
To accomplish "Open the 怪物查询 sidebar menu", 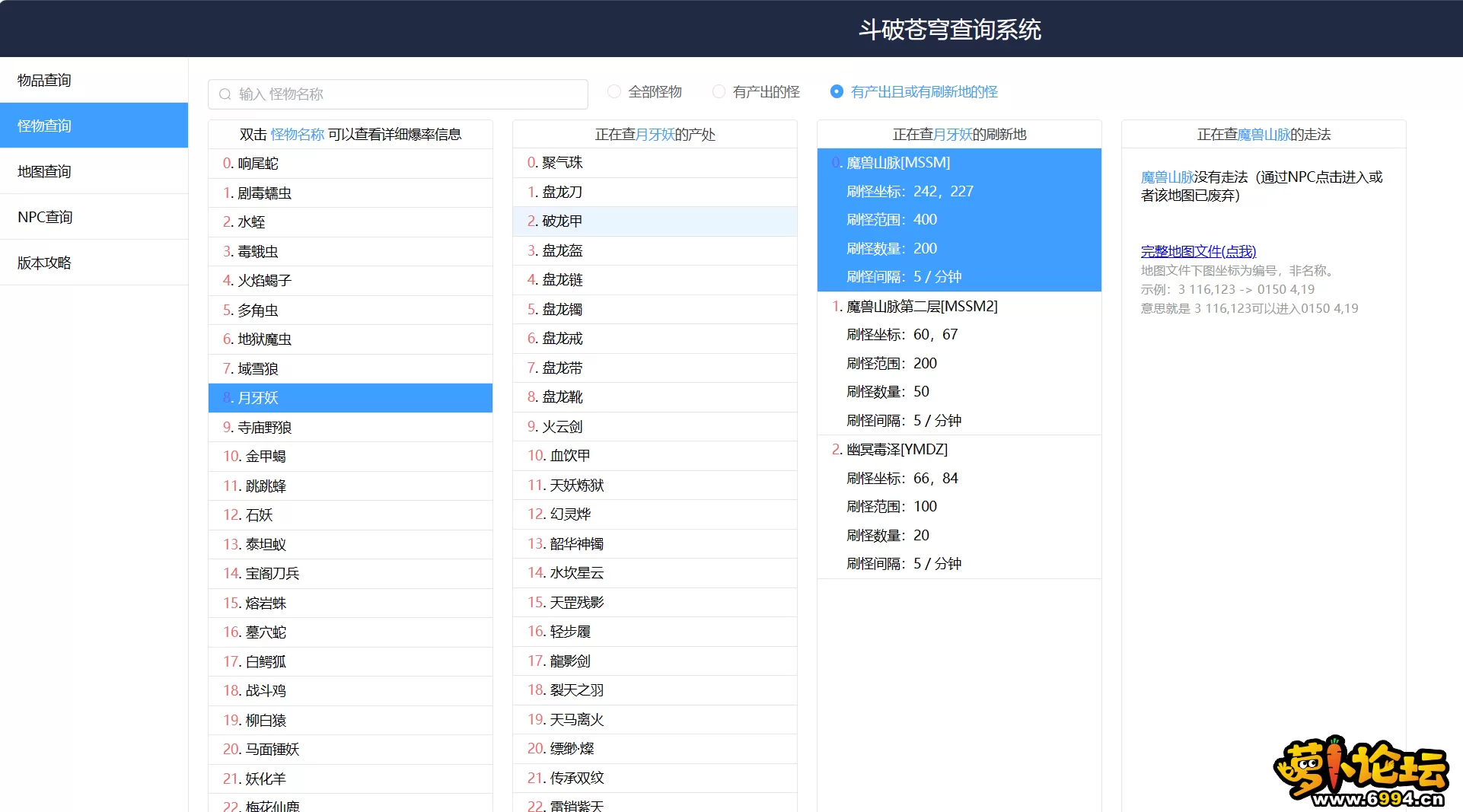I will (94, 126).
